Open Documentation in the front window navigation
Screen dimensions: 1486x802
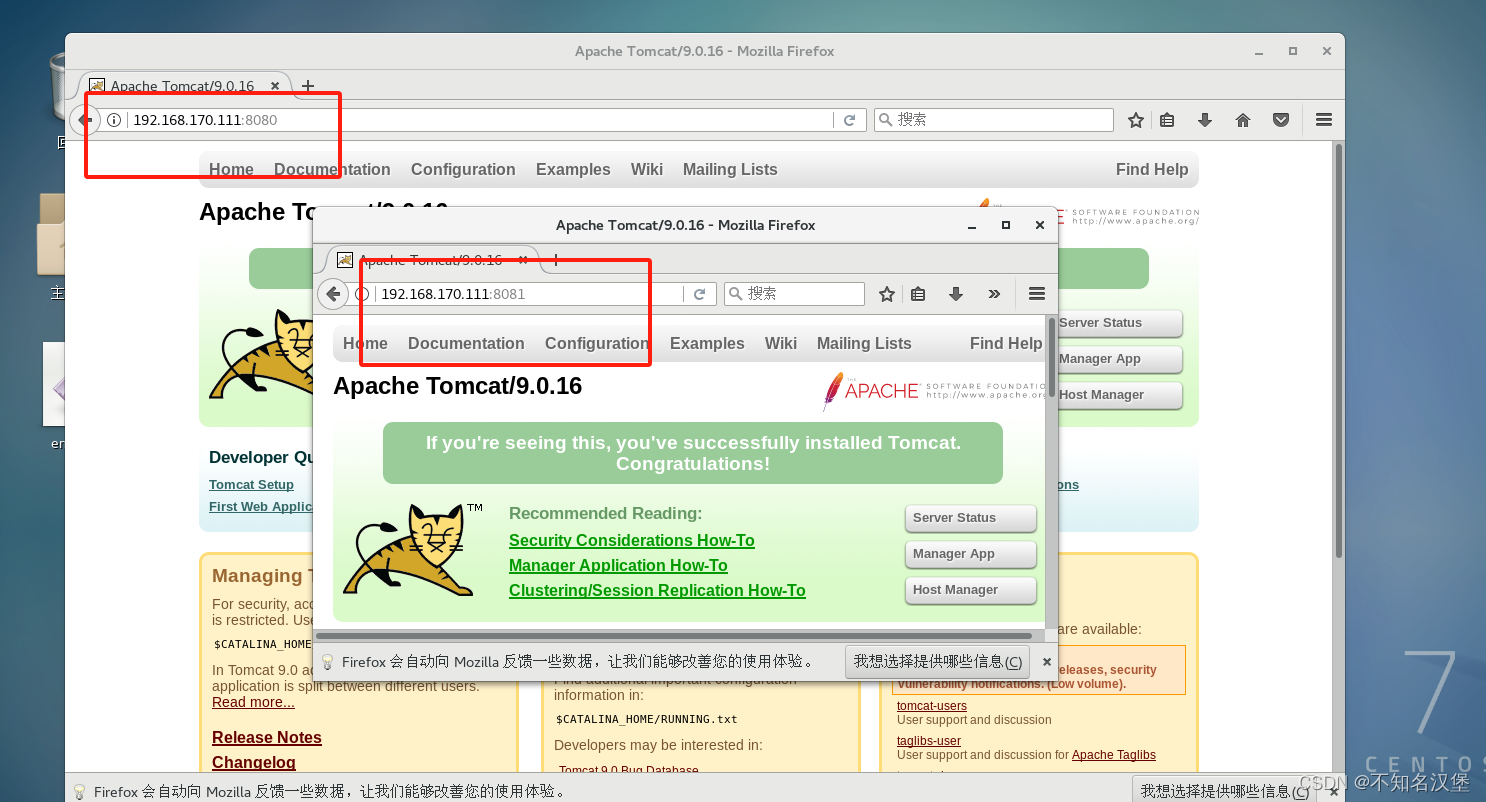466,343
